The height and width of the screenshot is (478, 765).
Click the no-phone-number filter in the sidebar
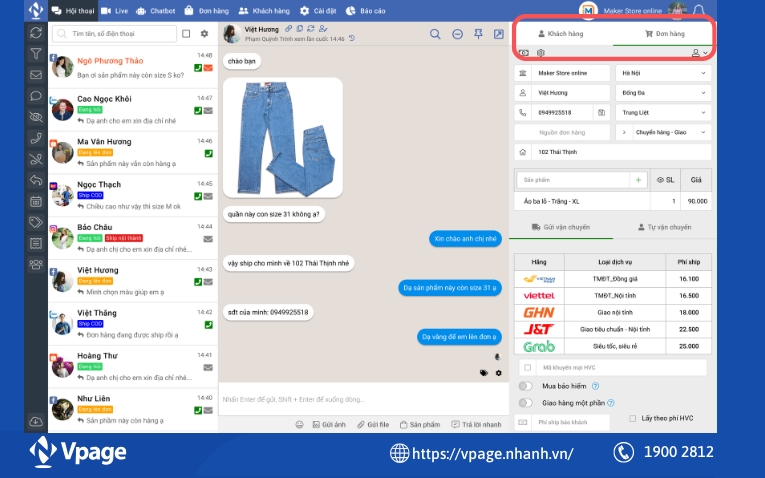pyautogui.click(x=36, y=159)
